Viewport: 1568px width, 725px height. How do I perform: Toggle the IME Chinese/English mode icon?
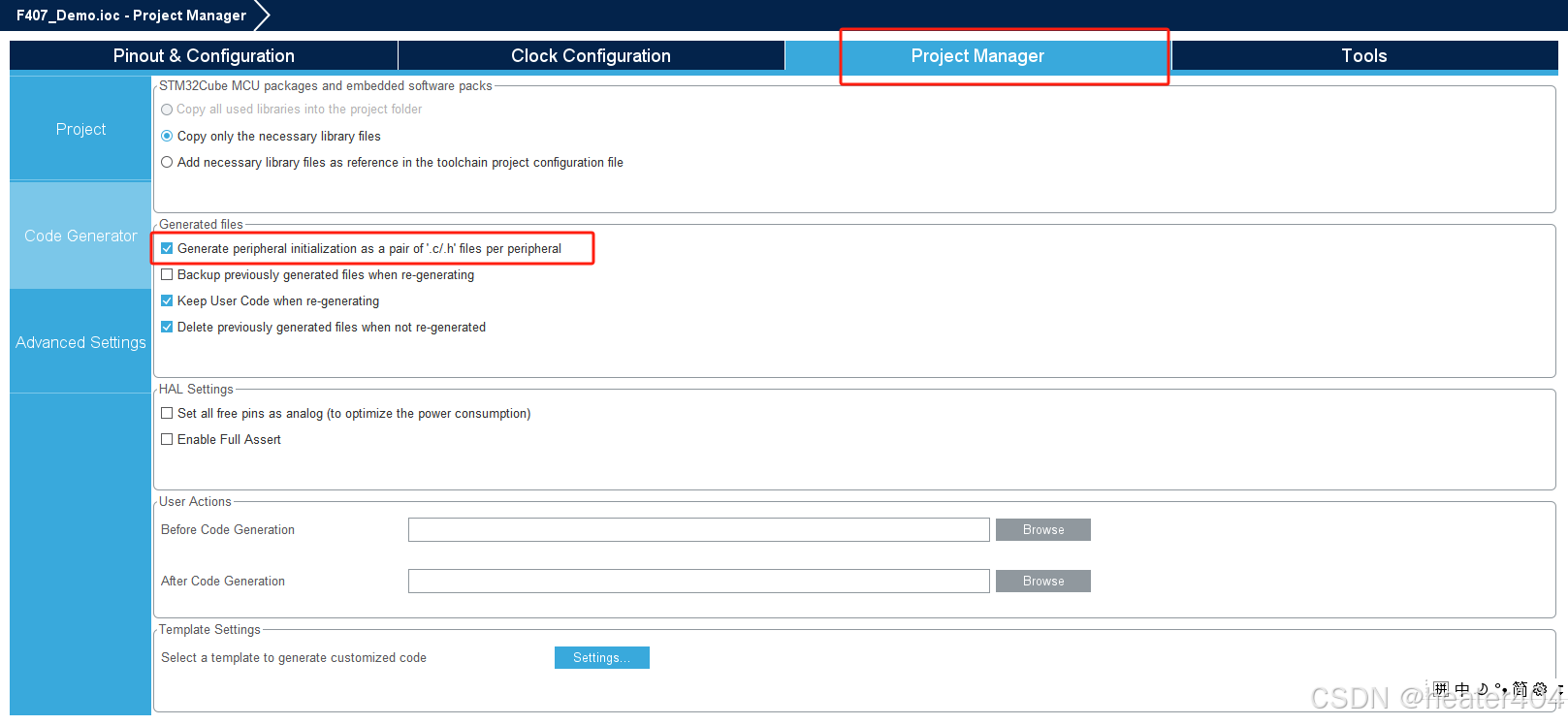pos(1462,689)
